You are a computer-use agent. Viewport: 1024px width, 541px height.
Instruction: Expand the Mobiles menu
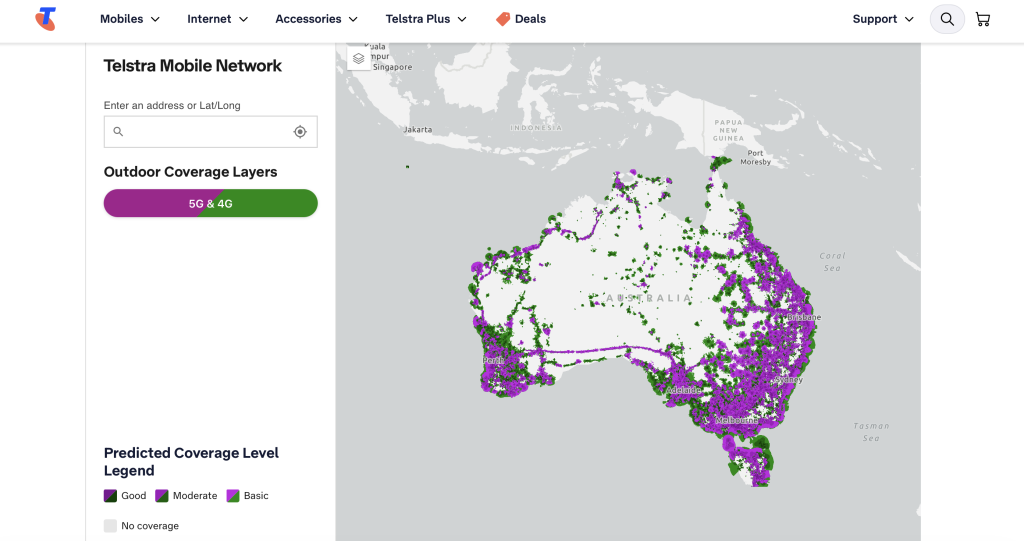click(x=130, y=19)
